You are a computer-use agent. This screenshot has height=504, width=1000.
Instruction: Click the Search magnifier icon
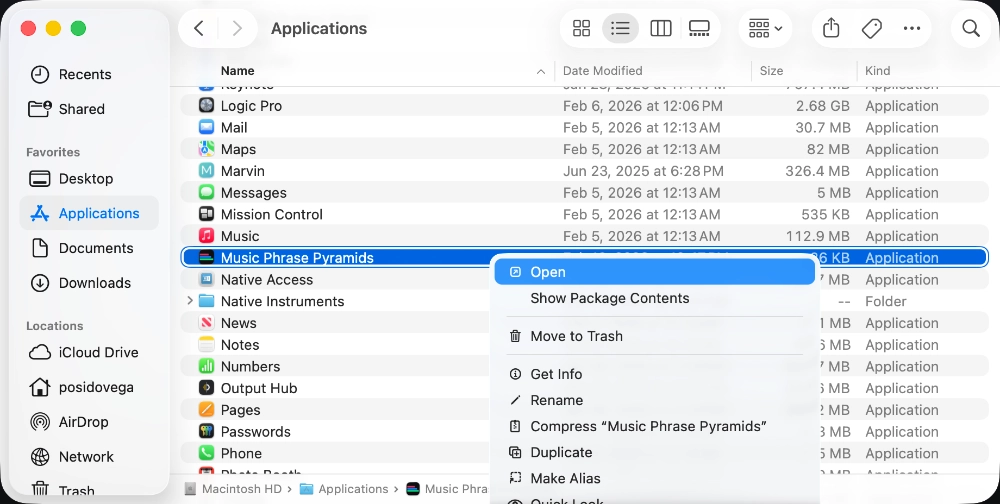tap(971, 28)
